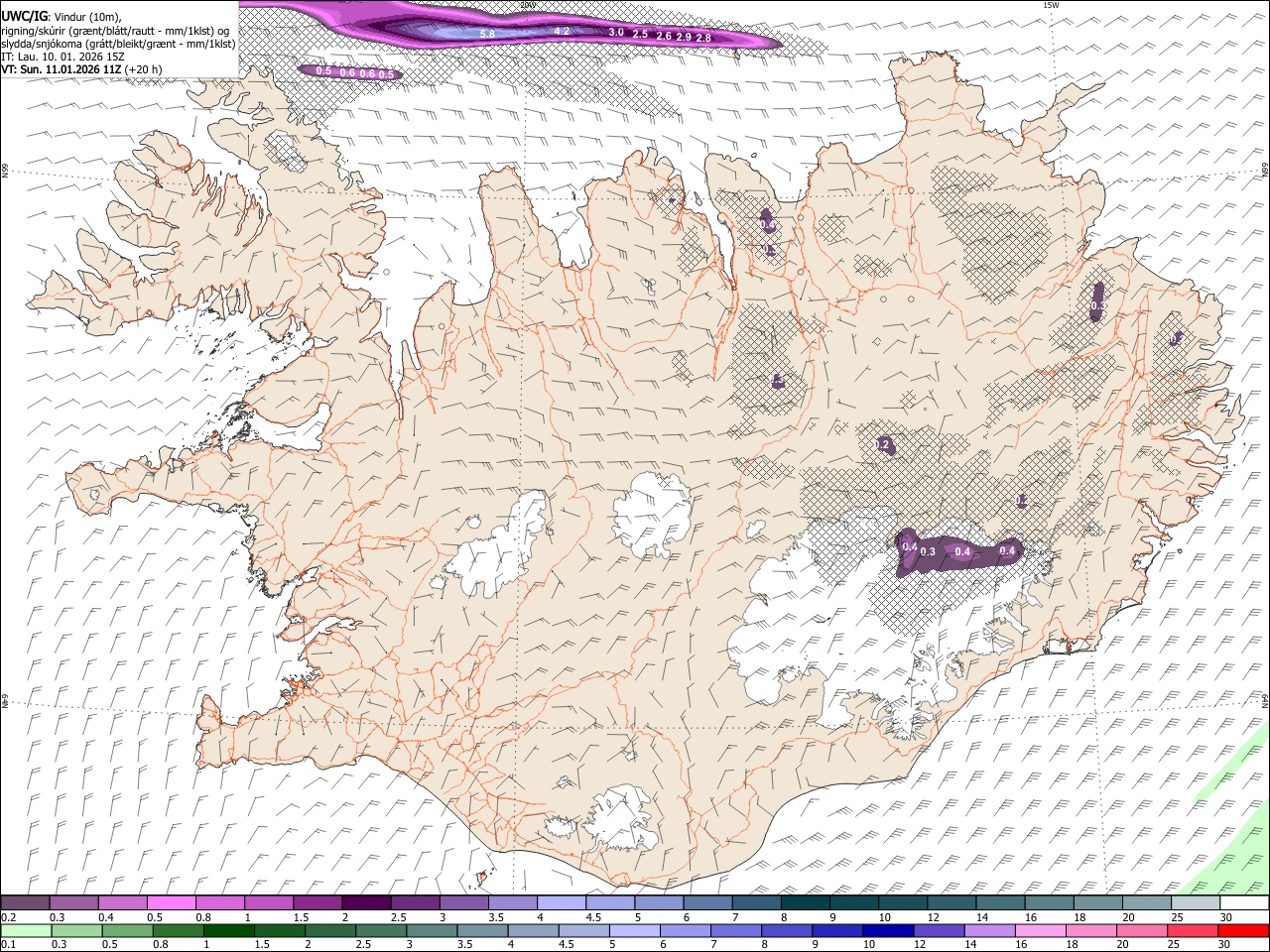Click the '5.8' precipitation value on the map

point(487,35)
